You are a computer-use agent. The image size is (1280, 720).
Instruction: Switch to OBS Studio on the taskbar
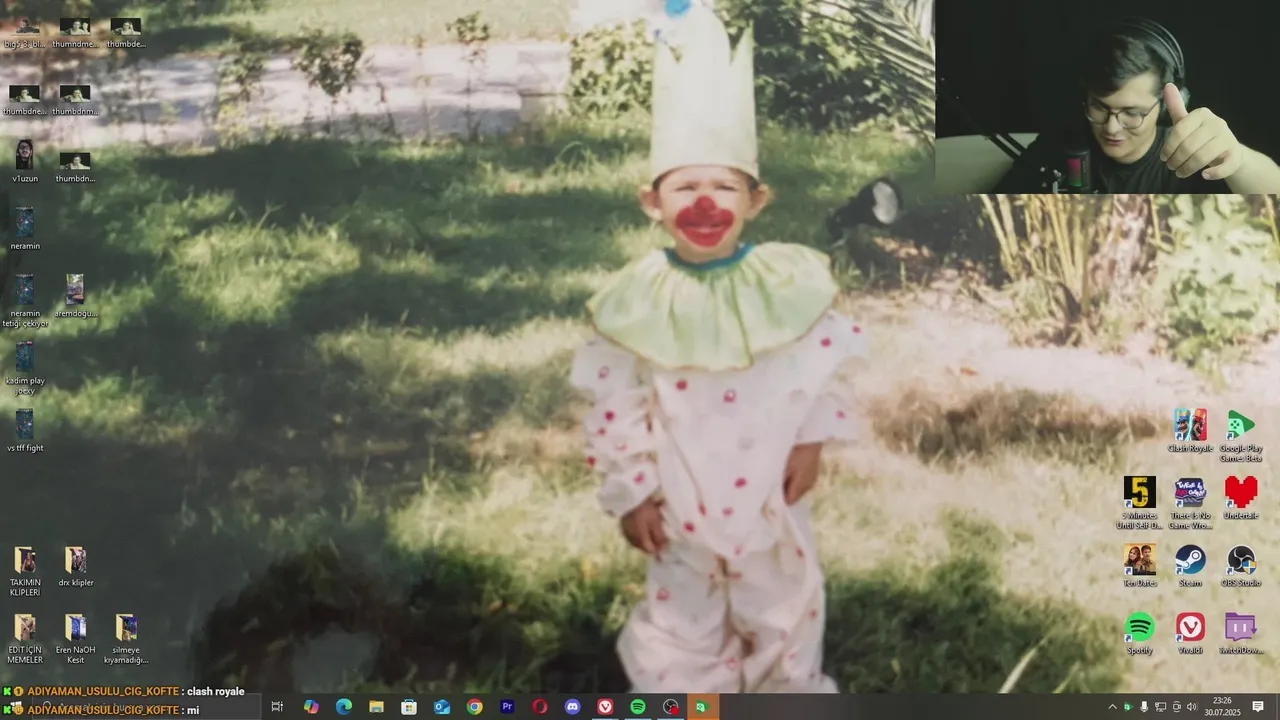[x=671, y=707]
